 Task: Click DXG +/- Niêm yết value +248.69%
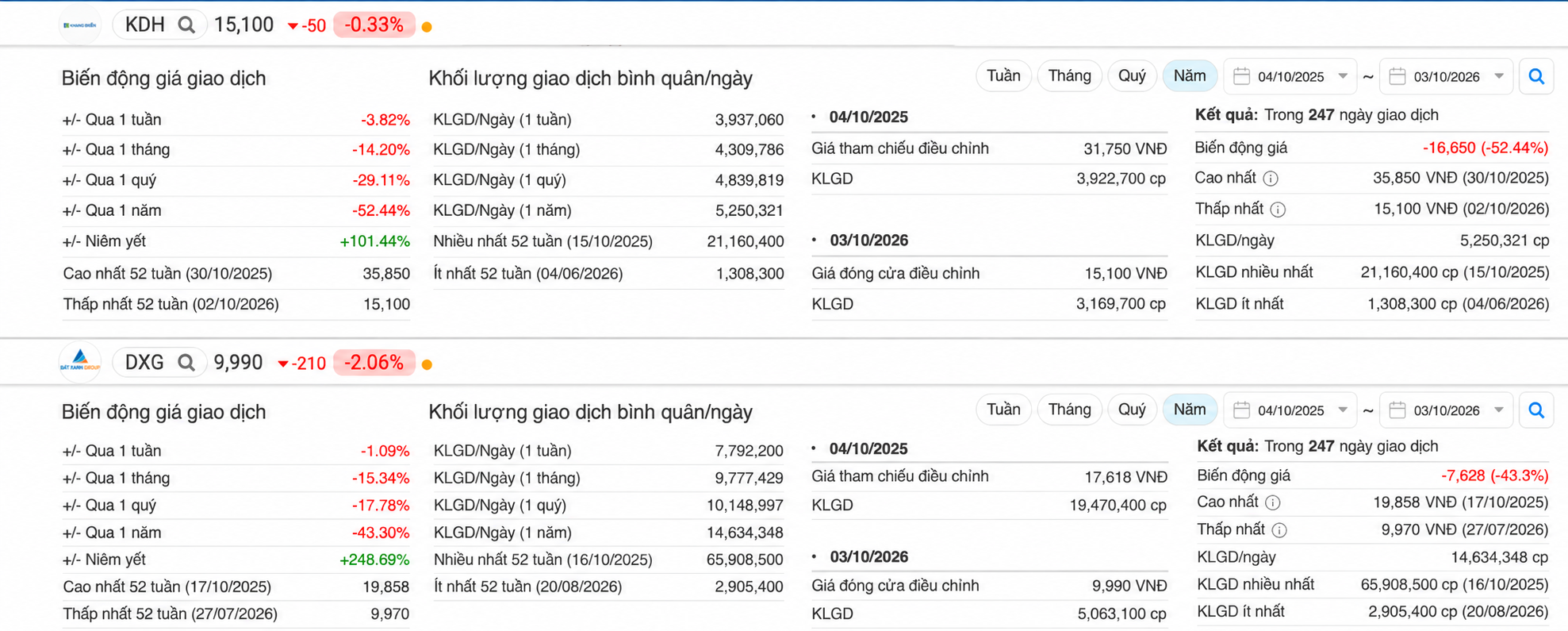click(x=374, y=560)
